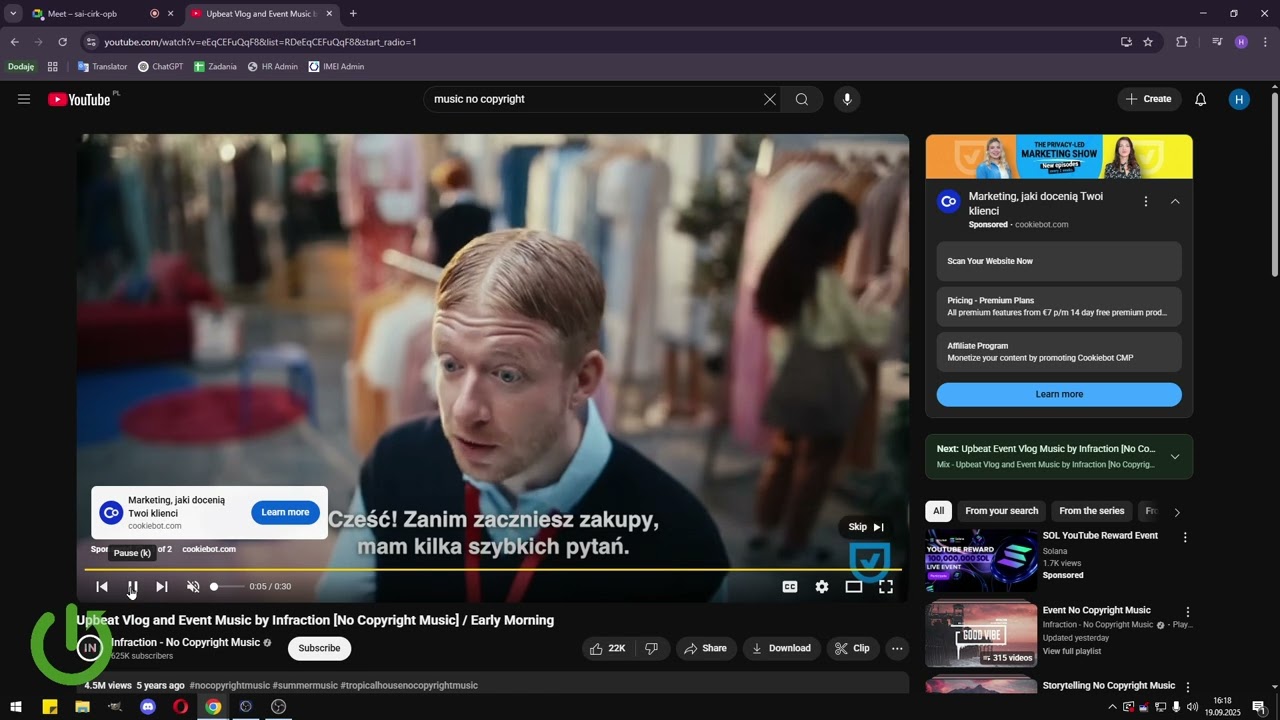The height and width of the screenshot is (720, 1280).
Task: Open Event No Copyright Music playlist thumbnail
Action: pyautogui.click(x=981, y=634)
